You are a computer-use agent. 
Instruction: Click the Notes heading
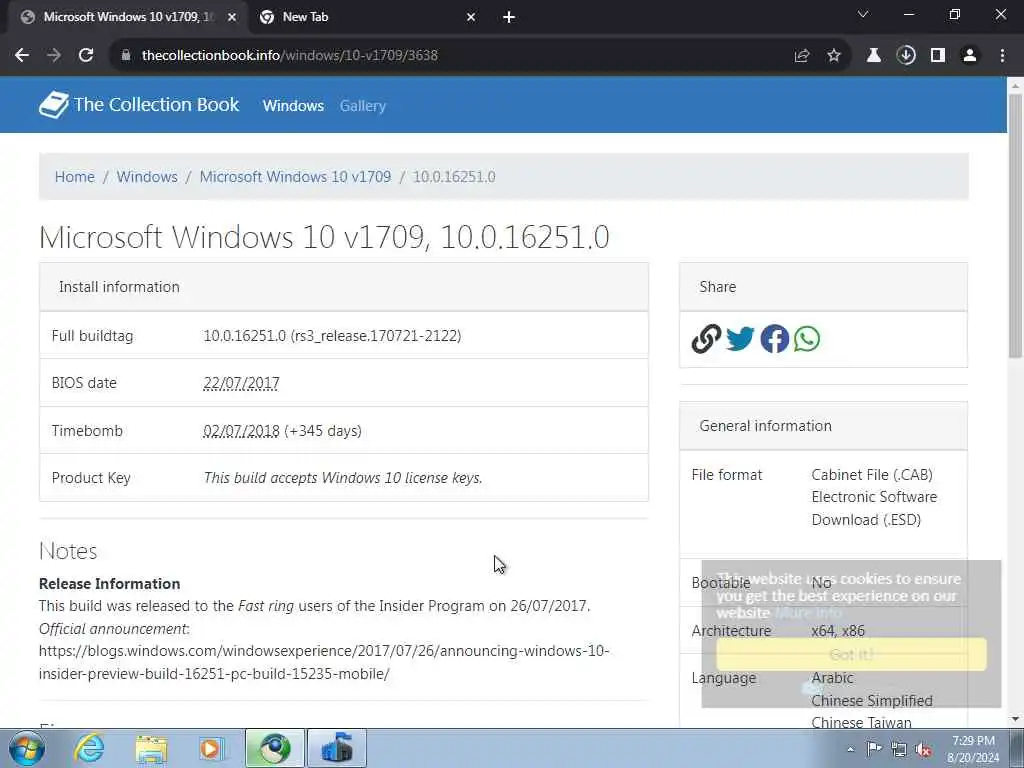[x=68, y=551]
